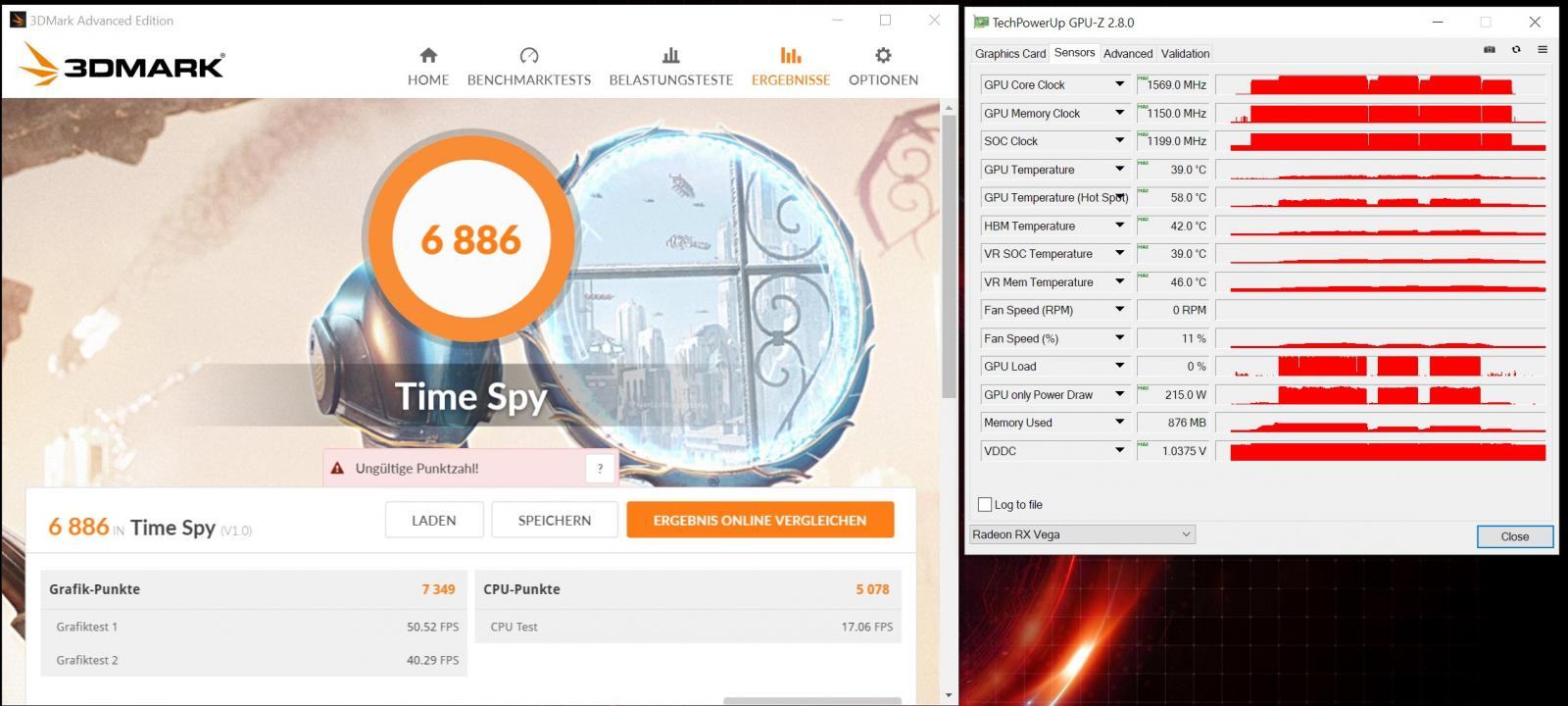Viewport: 1568px width, 706px height.
Task: Click the LADEN button
Action: [434, 521]
